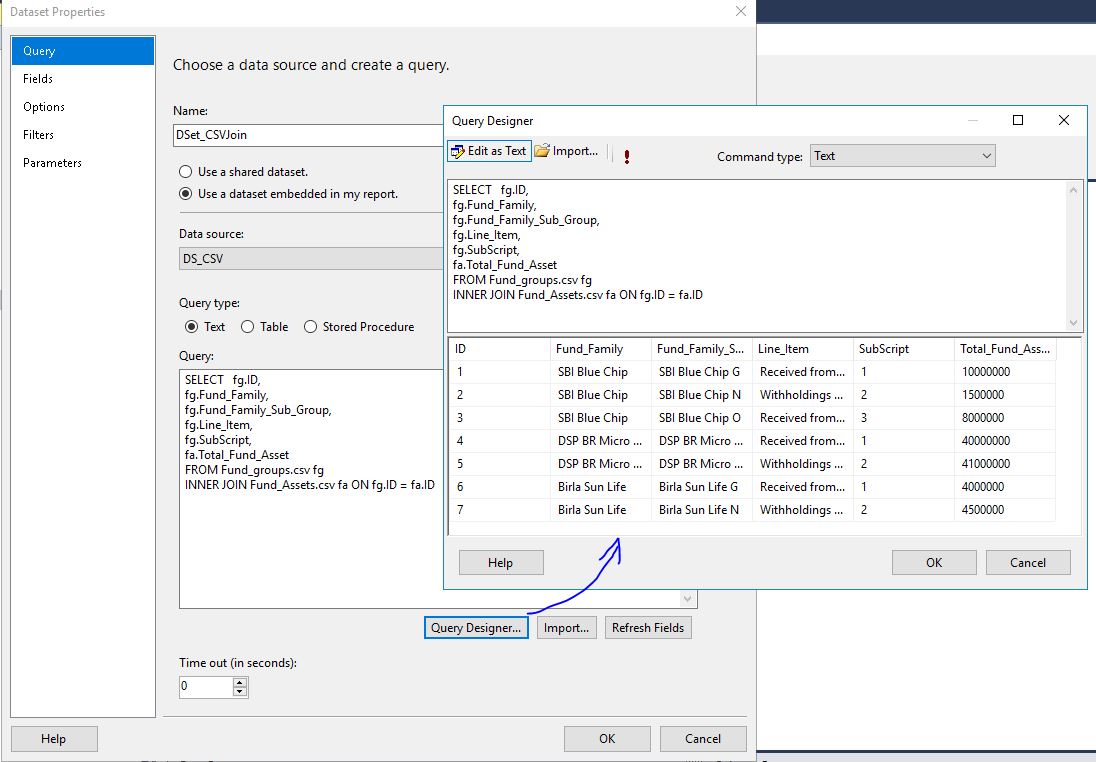Toggle Edit as Text mode in Query Designer
This screenshot has width=1096, height=762.
pyautogui.click(x=488, y=150)
